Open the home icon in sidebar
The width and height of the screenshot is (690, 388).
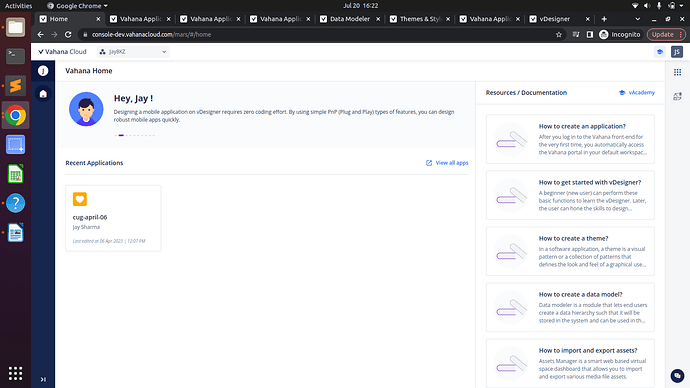tap(43, 94)
